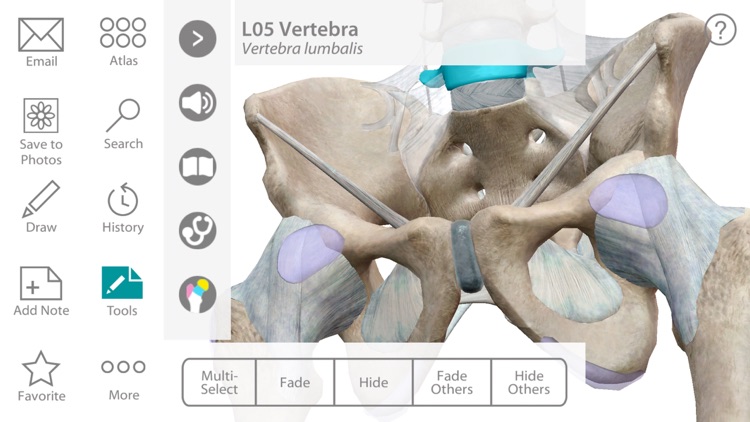Open the Tools menu
The width and height of the screenshot is (750, 422).
122,291
